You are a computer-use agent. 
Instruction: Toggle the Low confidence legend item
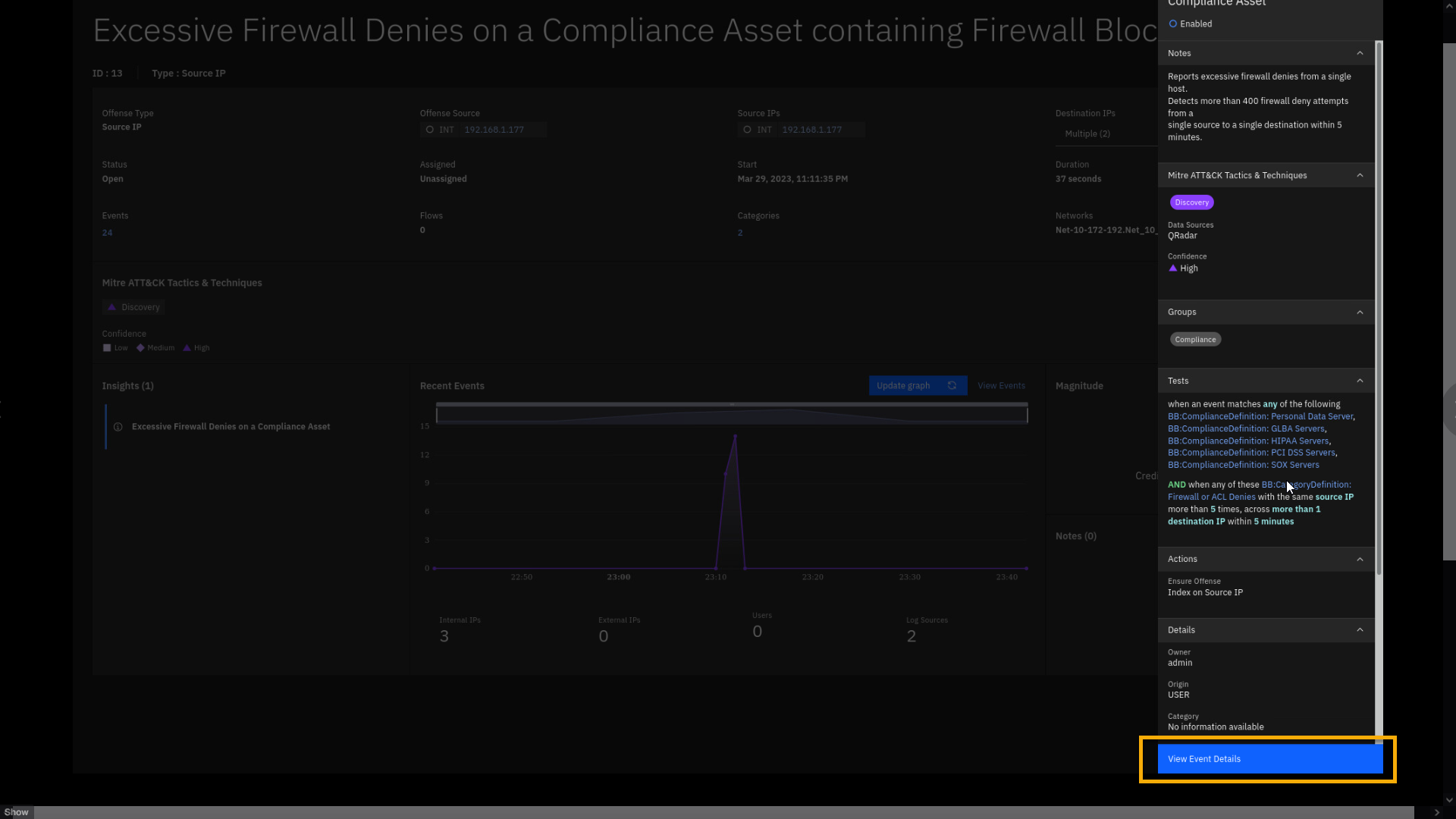click(x=115, y=348)
